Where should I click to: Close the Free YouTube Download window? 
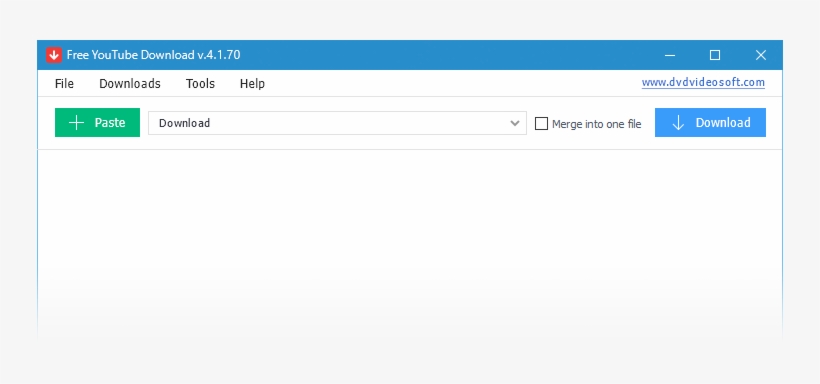[x=760, y=55]
